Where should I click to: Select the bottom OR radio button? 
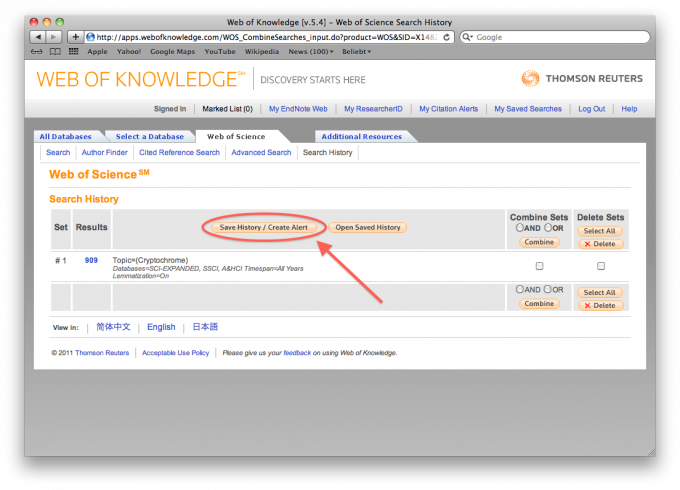[x=548, y=289]
